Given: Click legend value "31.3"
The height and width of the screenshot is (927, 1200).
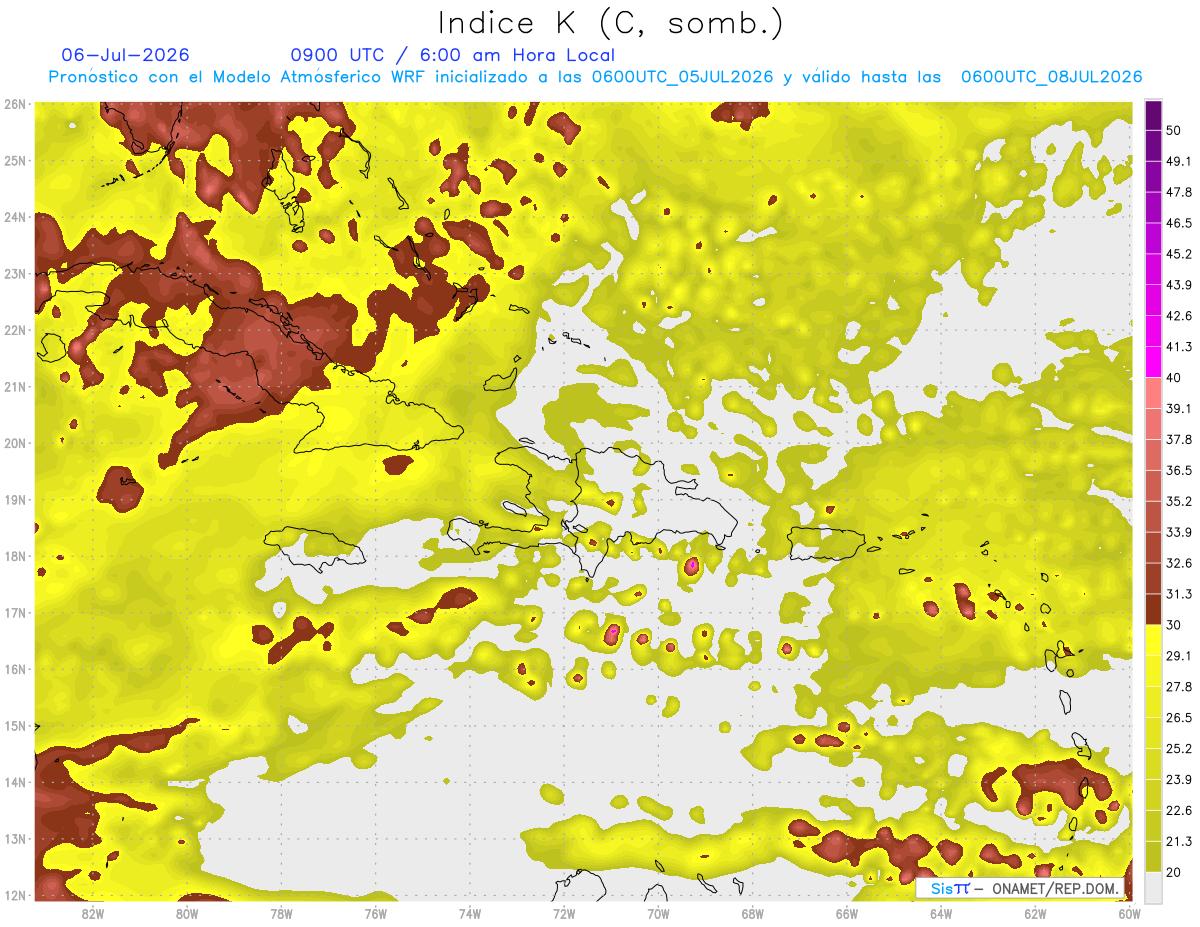Looking at the screenshot, I should click(x=1178, y=594).
